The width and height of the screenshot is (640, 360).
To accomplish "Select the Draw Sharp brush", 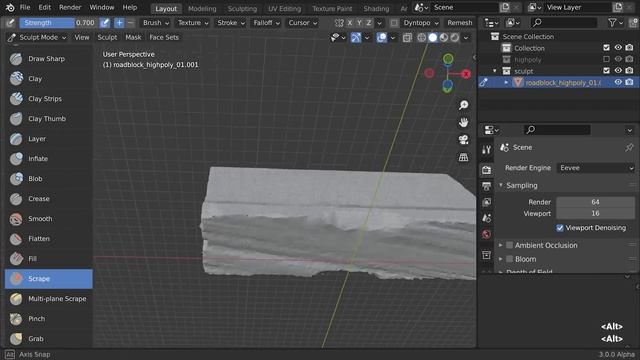I will (49, 59).
